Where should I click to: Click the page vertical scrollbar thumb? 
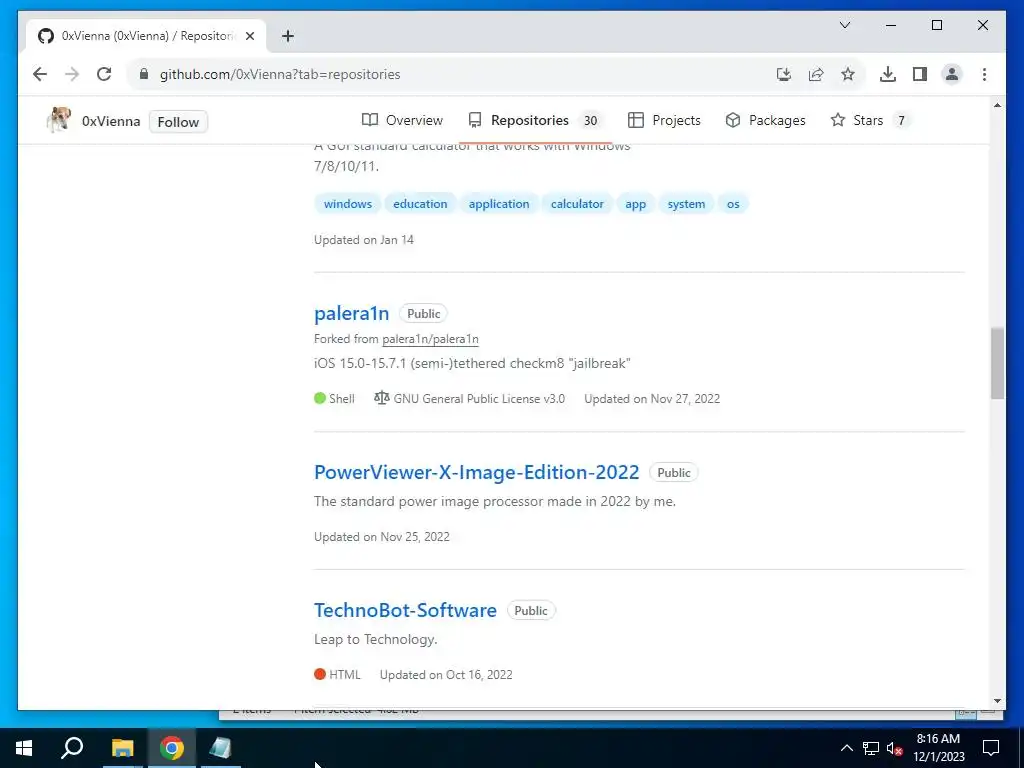point(997,363)
